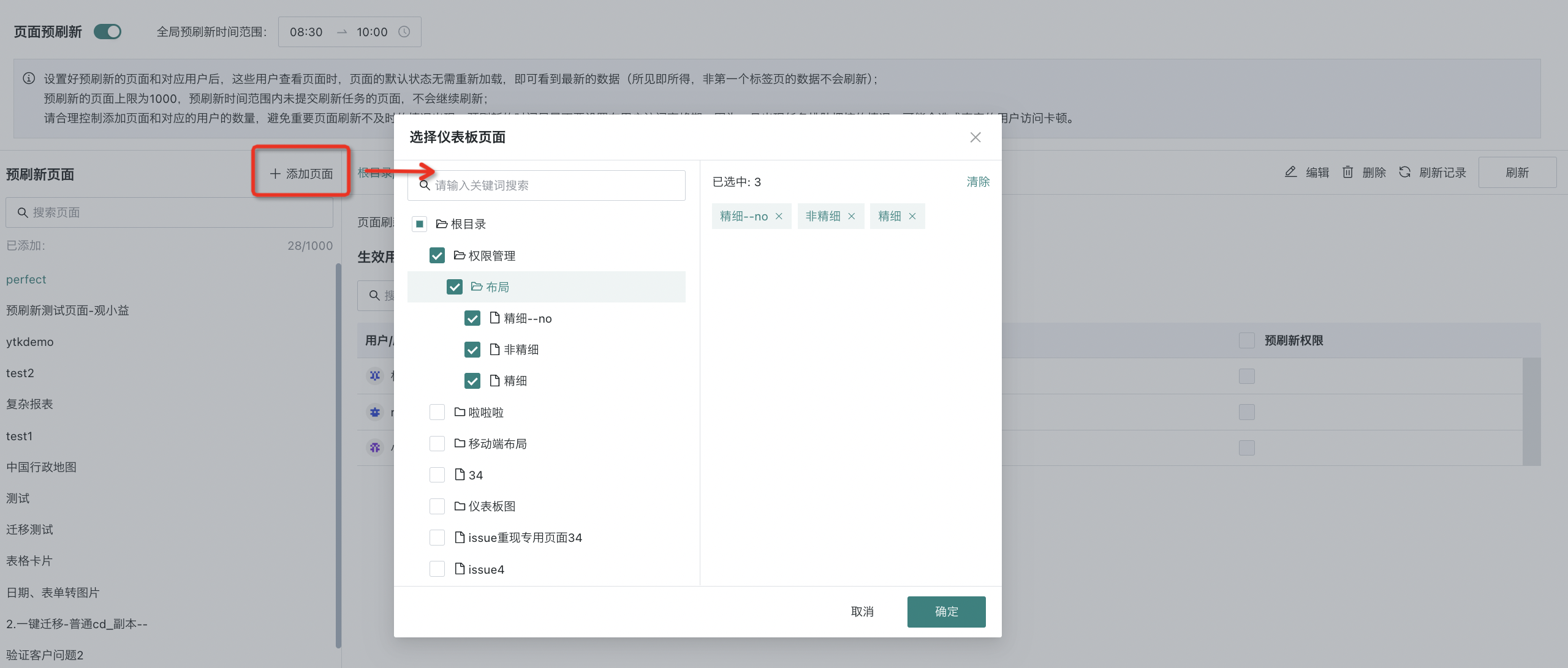Image resolution: width=1568 pixels, height=668 pixels.
Task: Check the 34 page checkbox
Action: coord(437,475)
